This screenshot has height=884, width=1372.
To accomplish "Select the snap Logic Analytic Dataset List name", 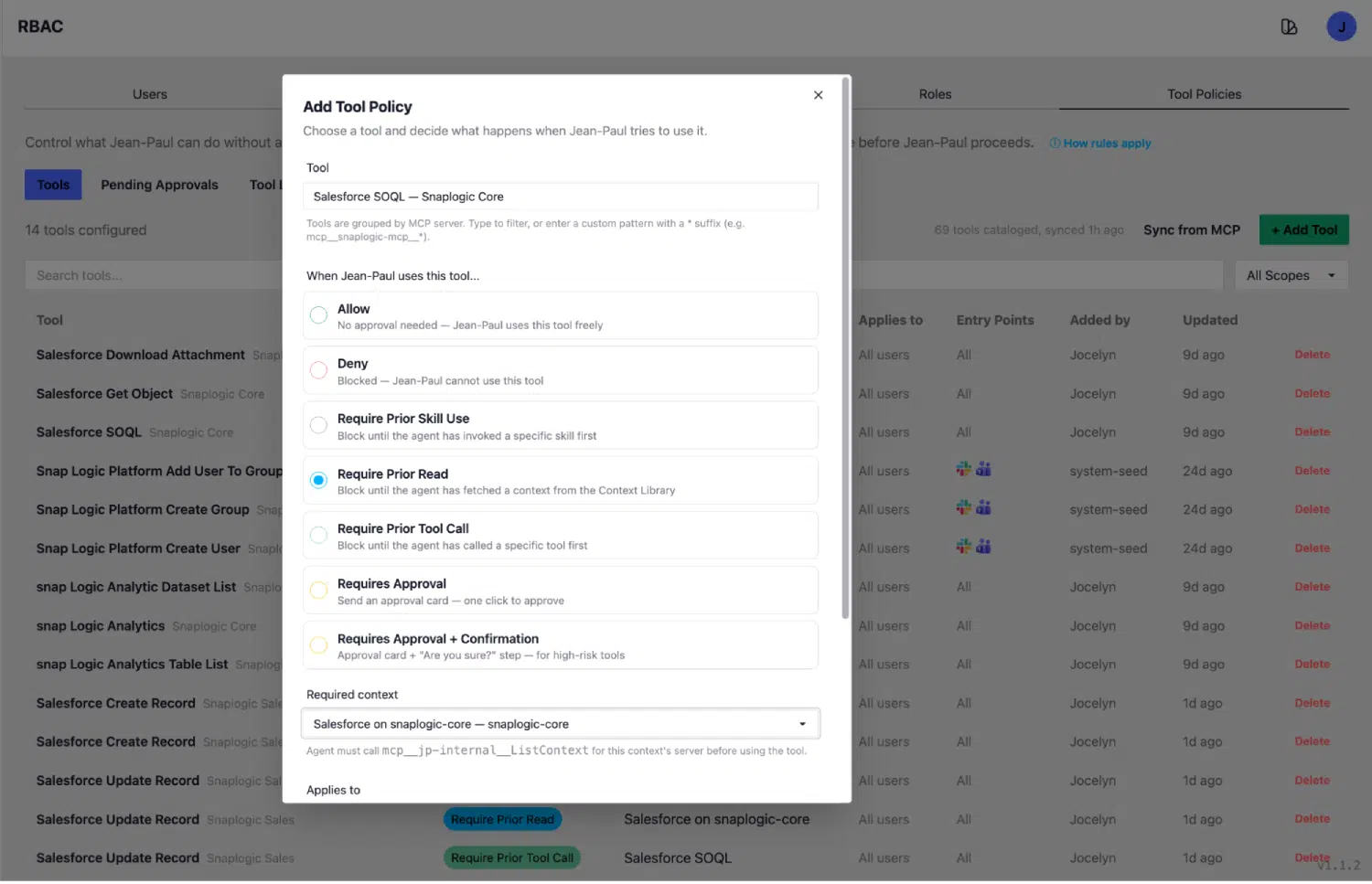I will coord(136,587).
